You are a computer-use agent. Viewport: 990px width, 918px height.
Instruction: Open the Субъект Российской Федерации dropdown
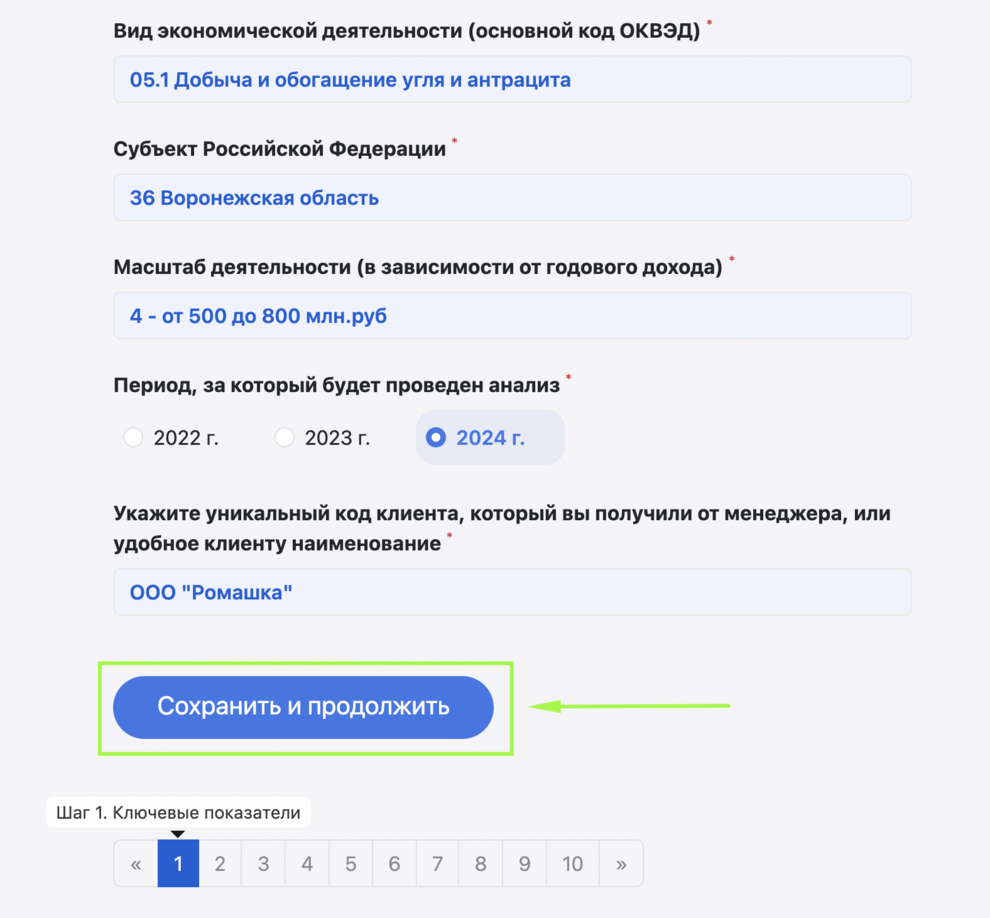(x=512, y=198)
